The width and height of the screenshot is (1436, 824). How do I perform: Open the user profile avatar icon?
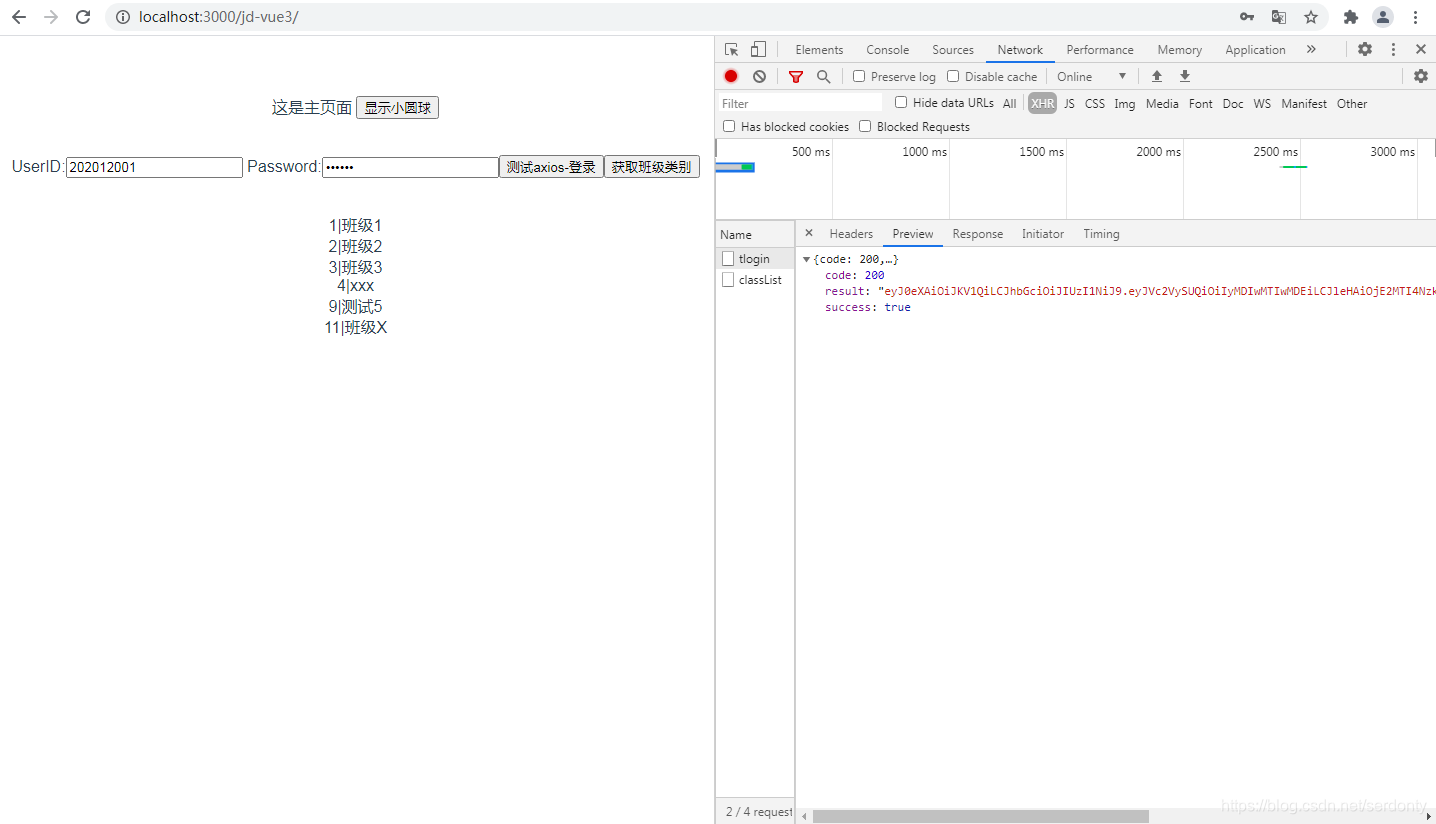click(1383, 17)
